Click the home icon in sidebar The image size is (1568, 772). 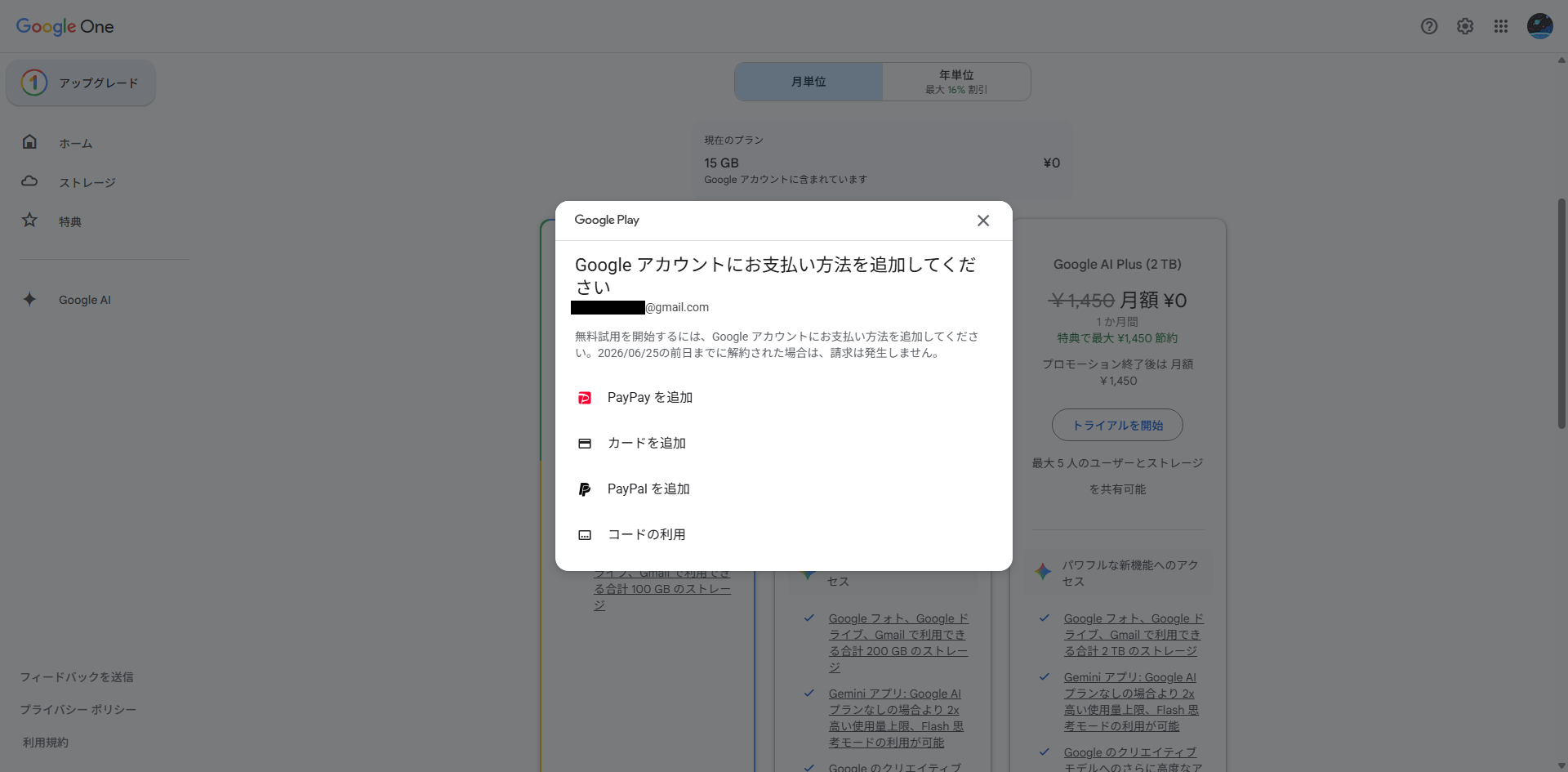tap(29, 141)
